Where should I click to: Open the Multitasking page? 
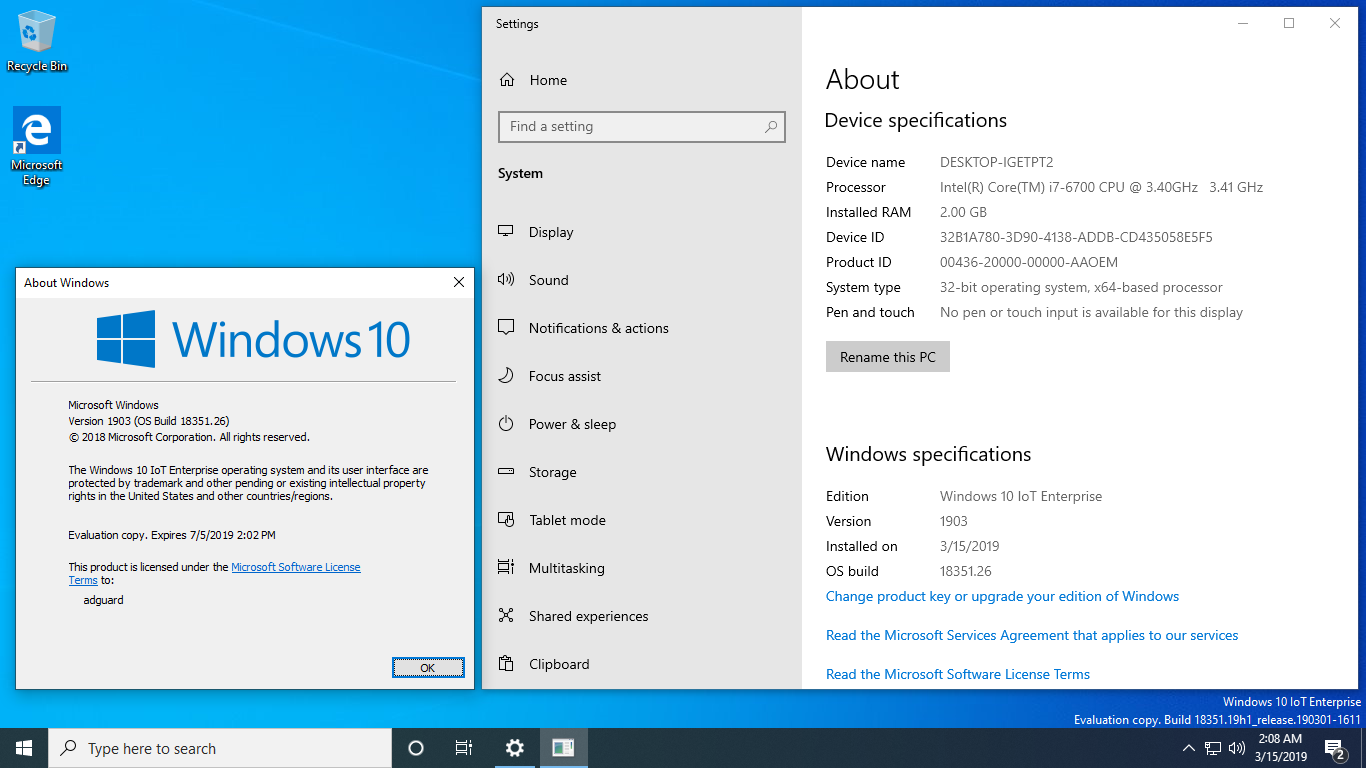[642, 568]
